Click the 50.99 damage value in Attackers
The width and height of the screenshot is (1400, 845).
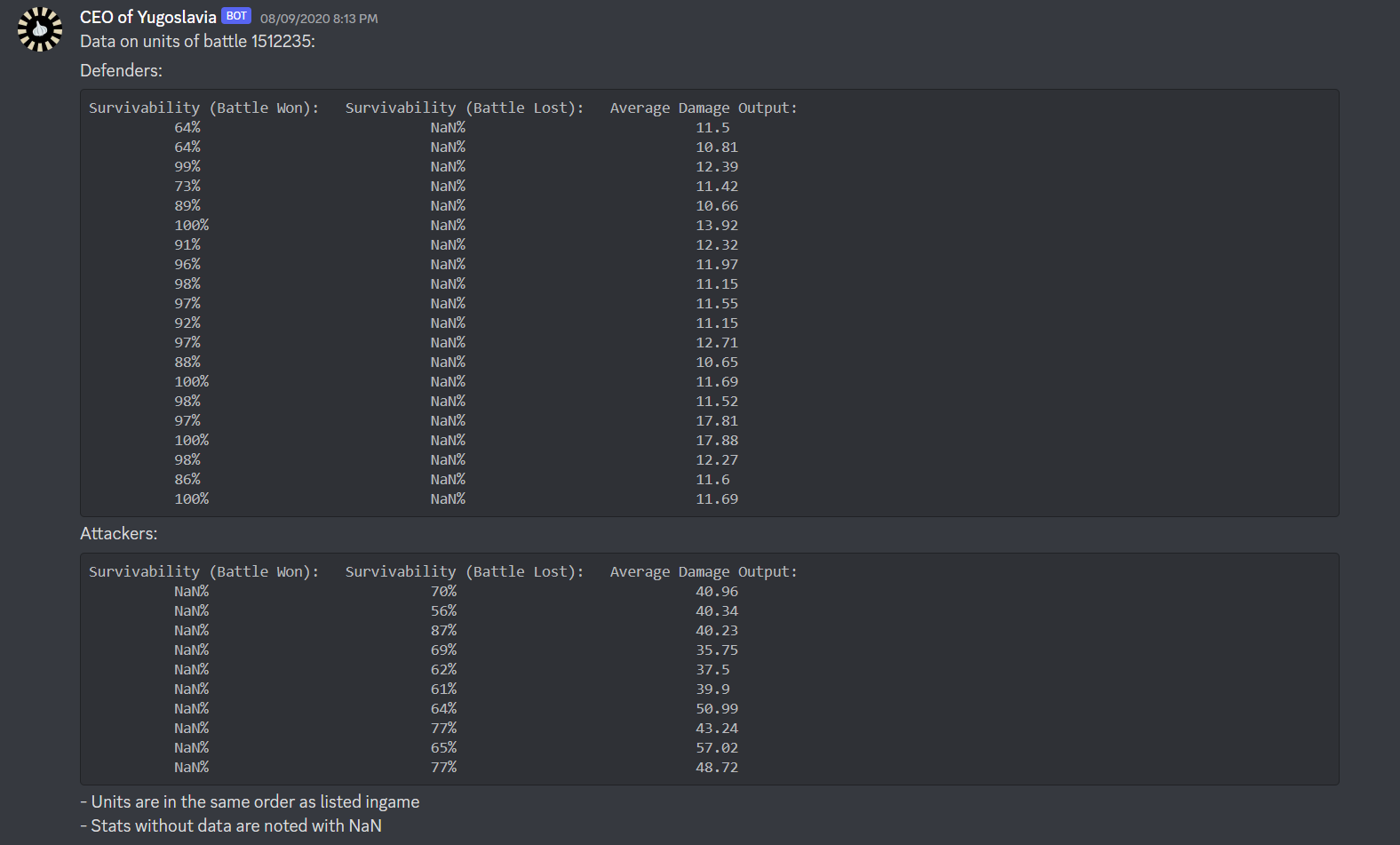coord(716,708)
